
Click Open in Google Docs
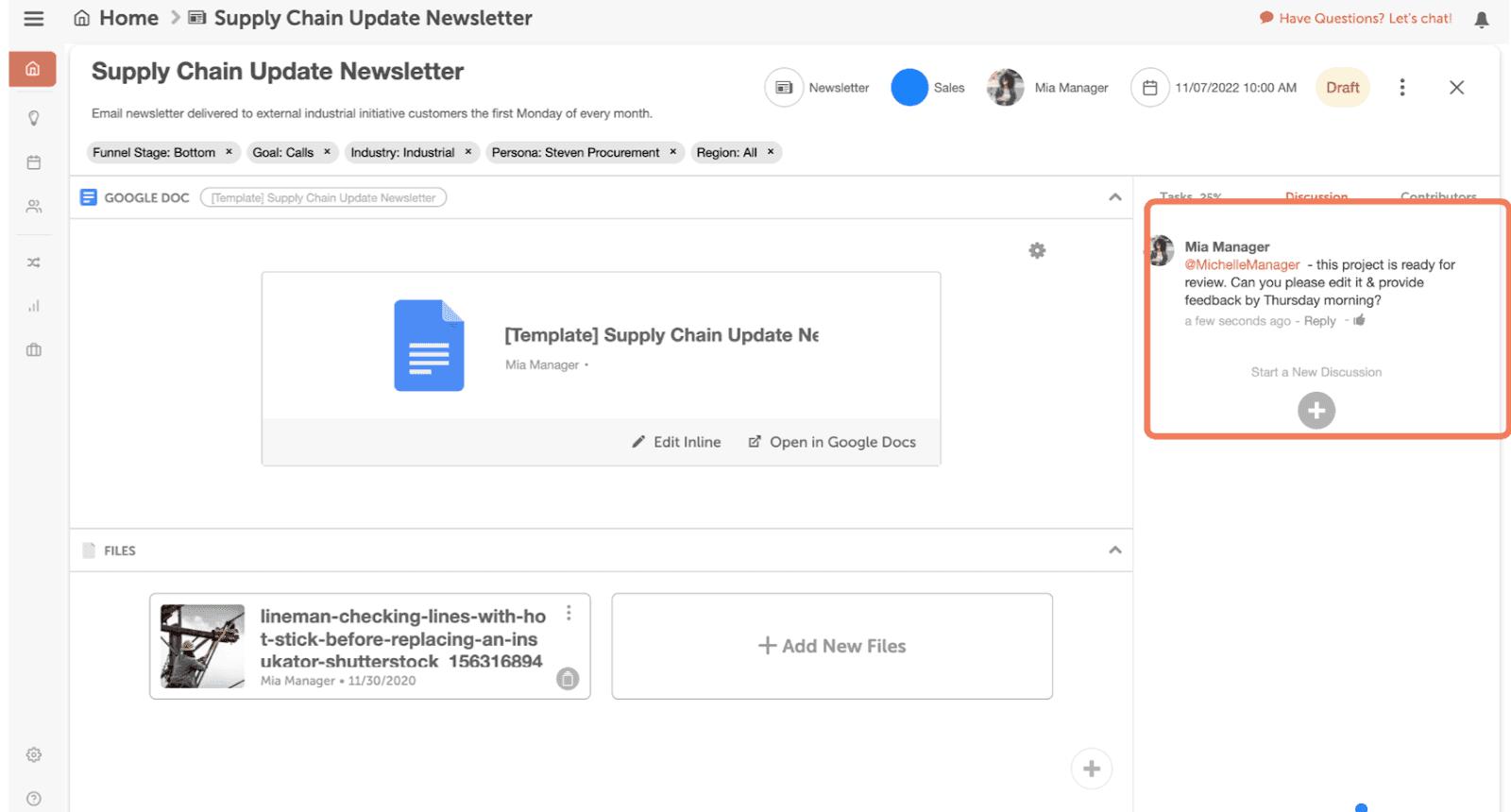click(x=832, y=442)
